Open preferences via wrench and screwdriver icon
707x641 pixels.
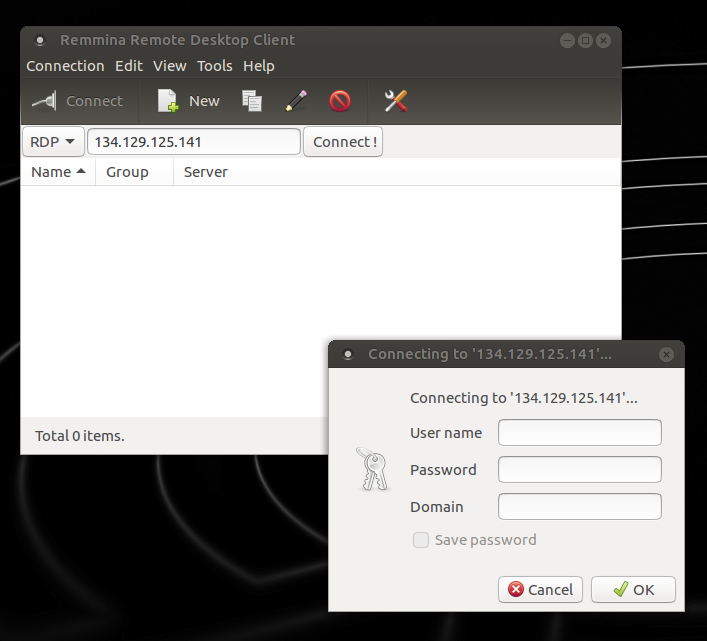pos(396,101)
